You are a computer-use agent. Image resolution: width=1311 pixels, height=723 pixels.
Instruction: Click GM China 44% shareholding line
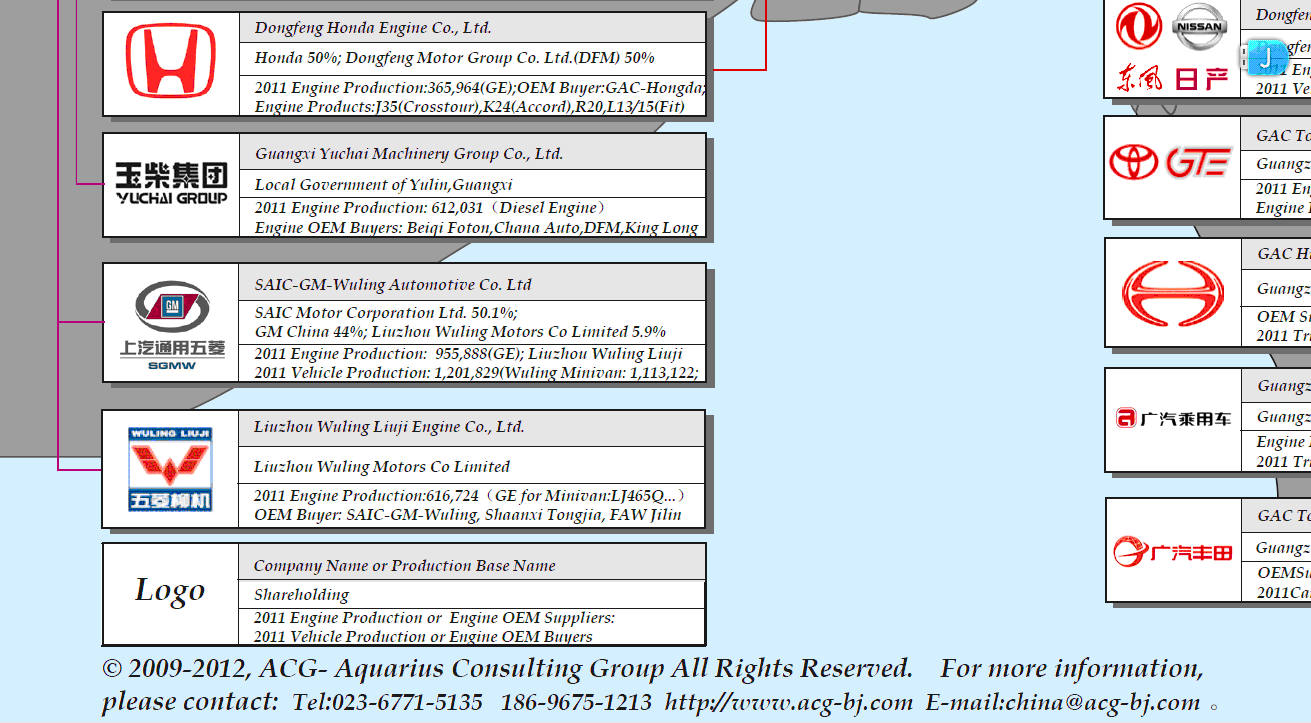[x=461, y=332]
